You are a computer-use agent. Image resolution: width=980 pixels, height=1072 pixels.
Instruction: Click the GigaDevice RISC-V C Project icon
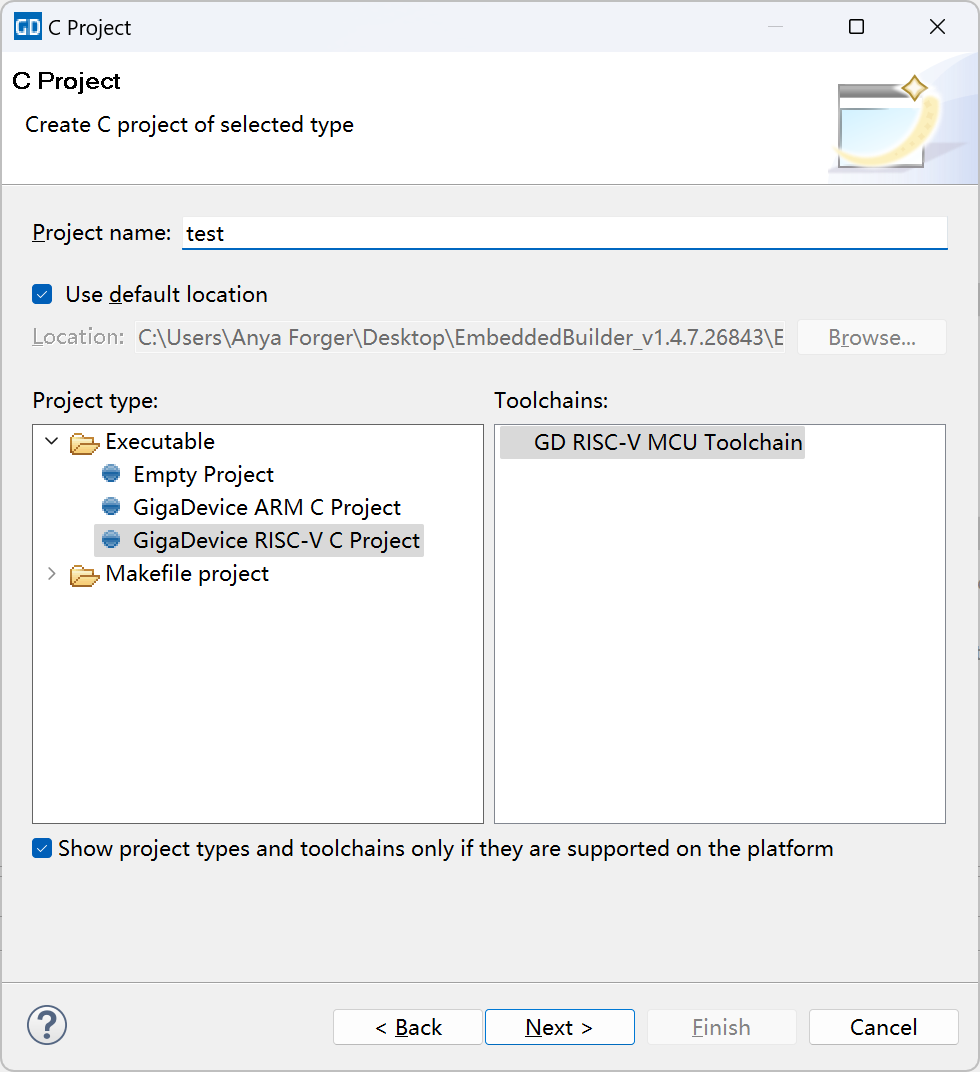(x=111, y=540)
